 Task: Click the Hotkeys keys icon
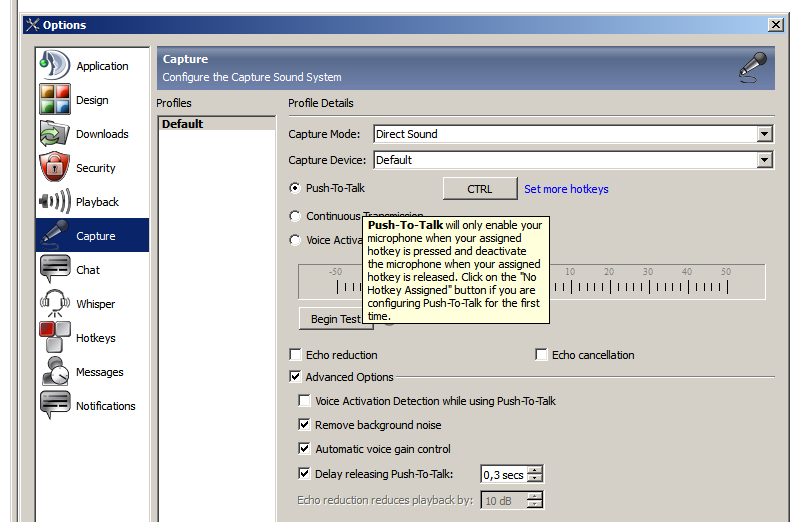click(54, 338)
